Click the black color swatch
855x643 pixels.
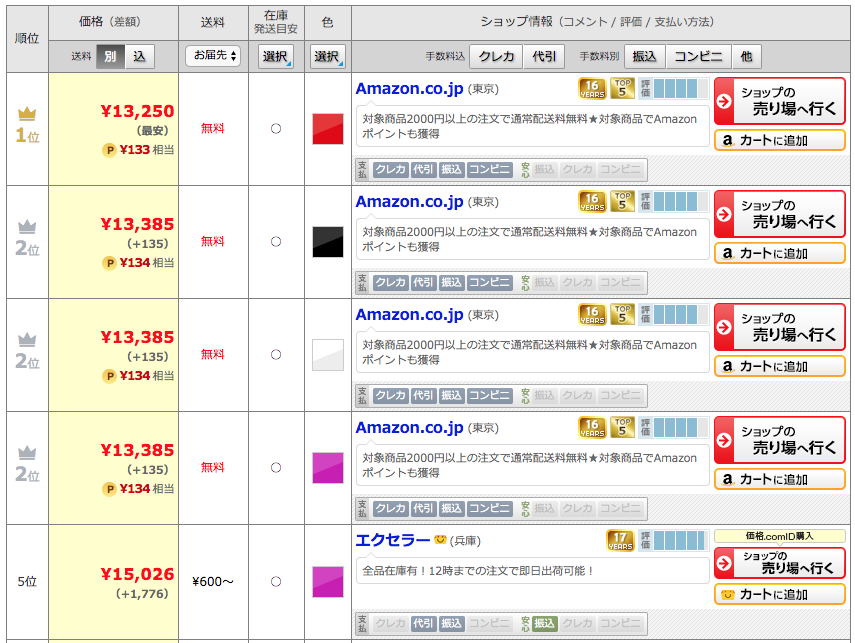tap(328, 242)
